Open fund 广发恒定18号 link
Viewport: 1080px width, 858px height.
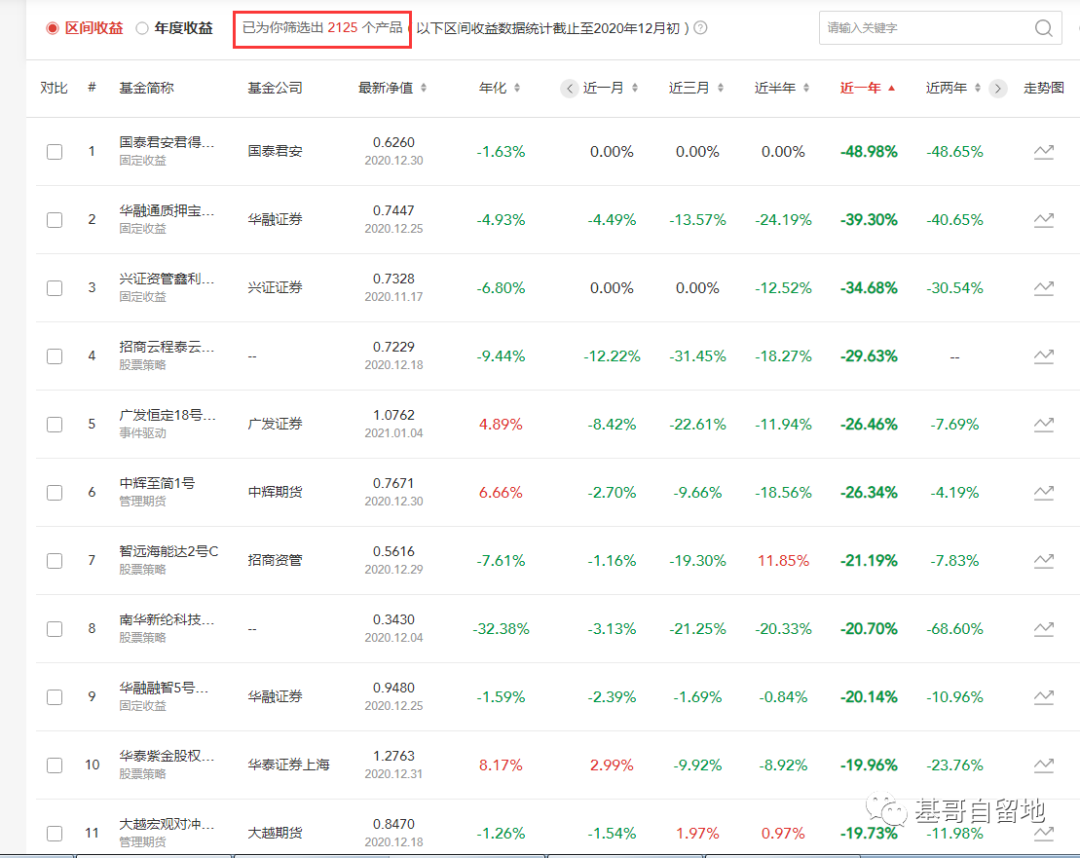click(x=167, y=415)
